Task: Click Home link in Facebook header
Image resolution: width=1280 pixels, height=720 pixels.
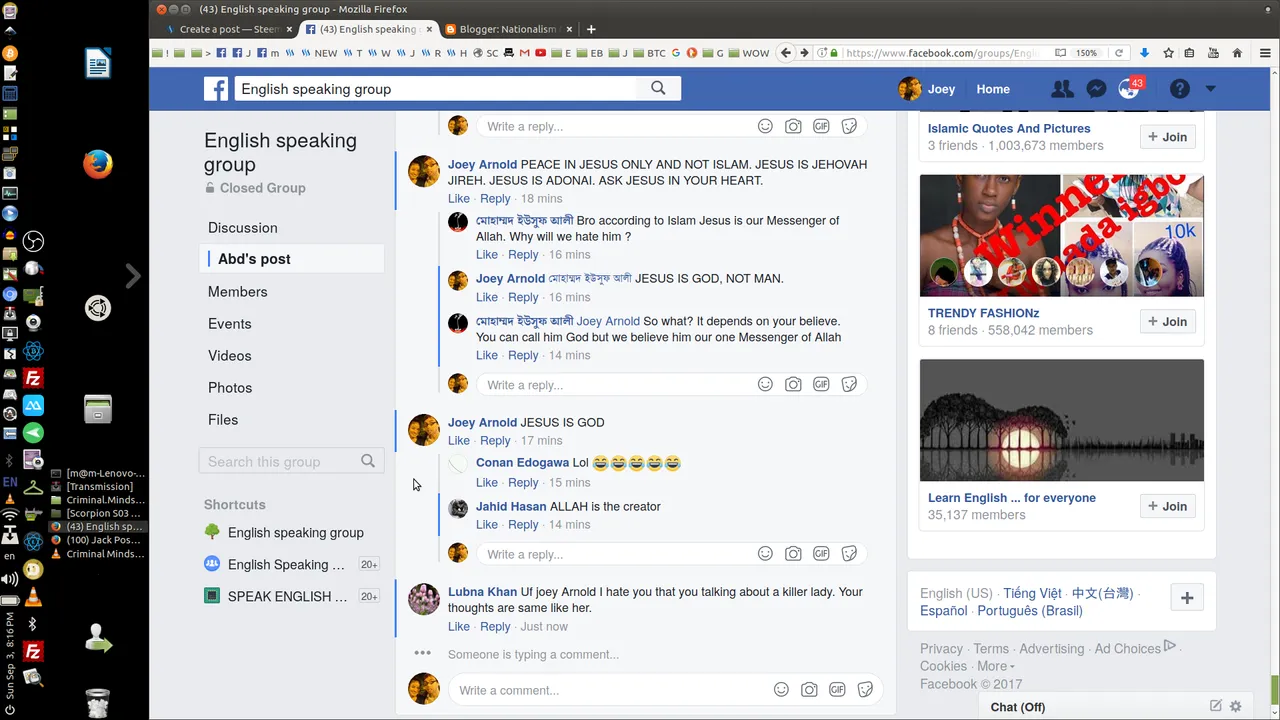Action: [993, 89]
